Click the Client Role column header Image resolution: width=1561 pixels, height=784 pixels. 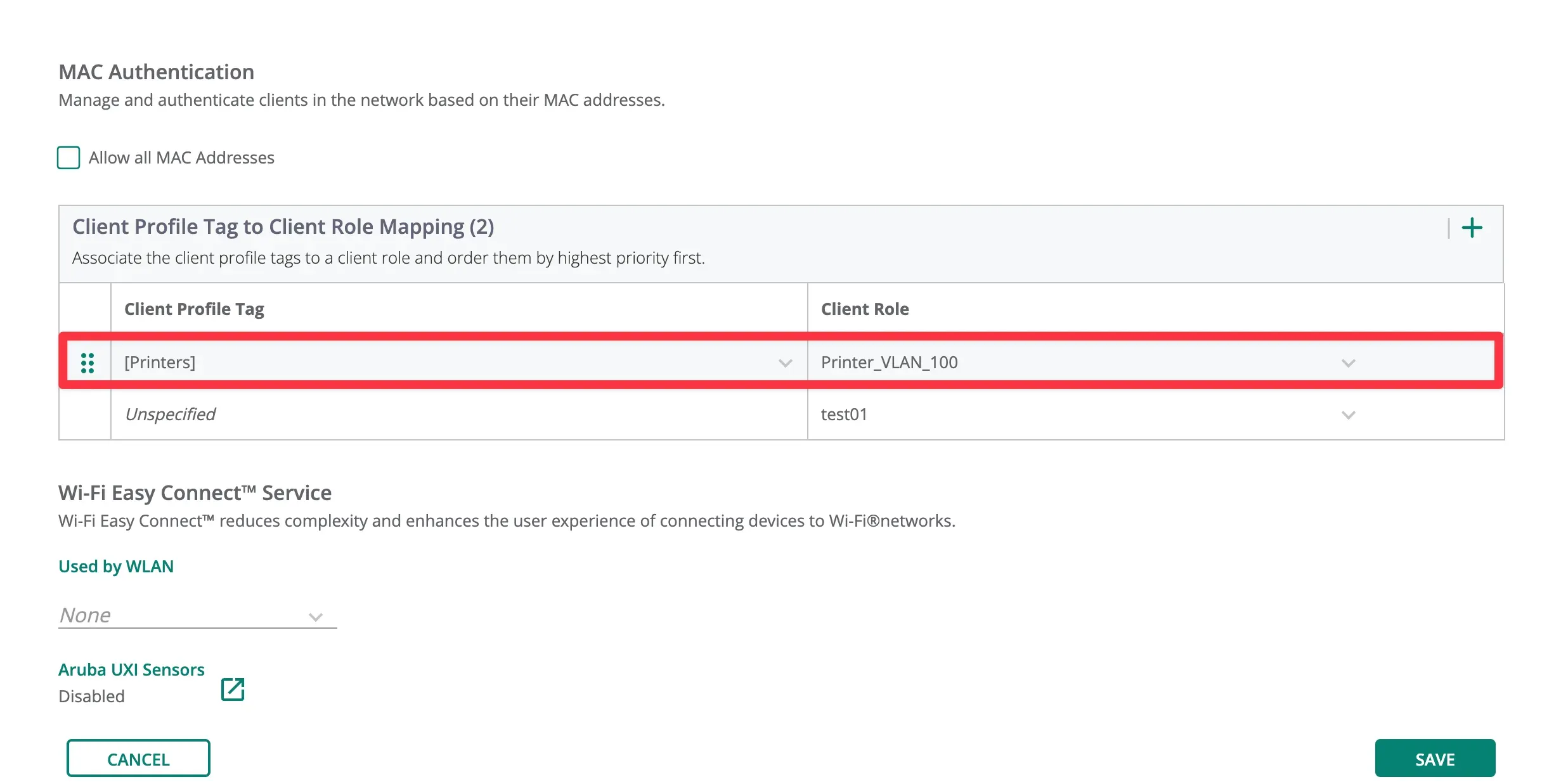coord(865,309)
